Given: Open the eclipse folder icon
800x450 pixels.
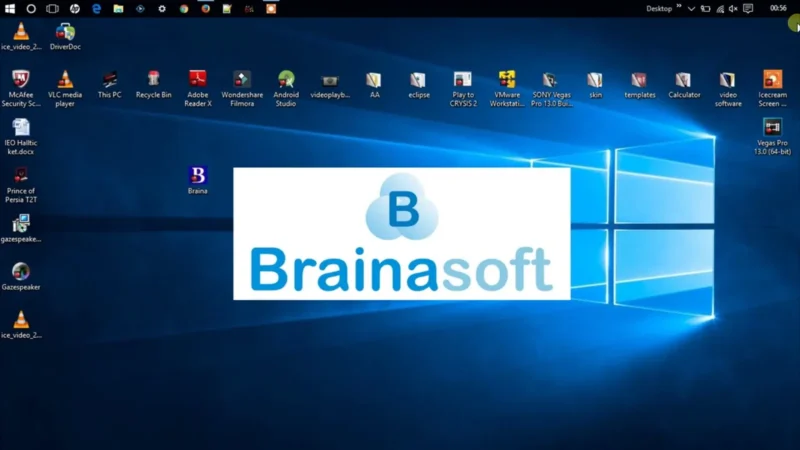Looking at the screenshot, I should [x=418, y=84].
